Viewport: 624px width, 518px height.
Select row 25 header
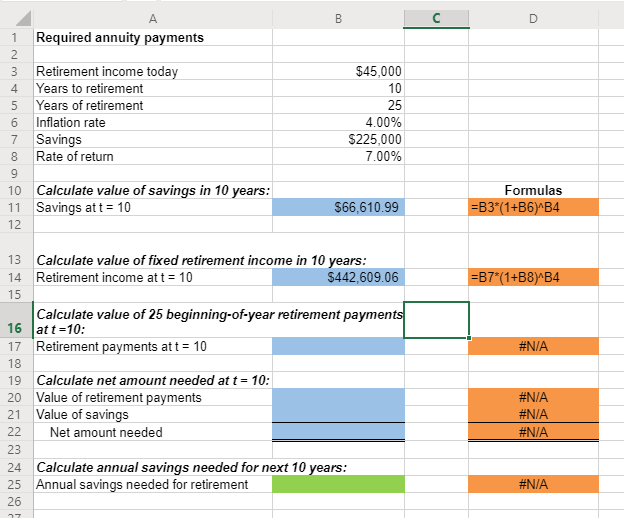coord(16,484)
